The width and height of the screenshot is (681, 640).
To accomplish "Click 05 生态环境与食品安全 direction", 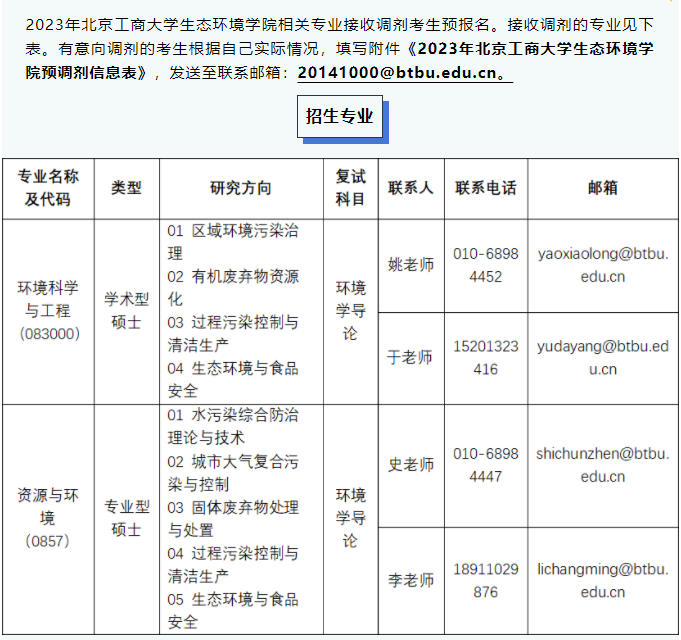I will tap(233, 611).
